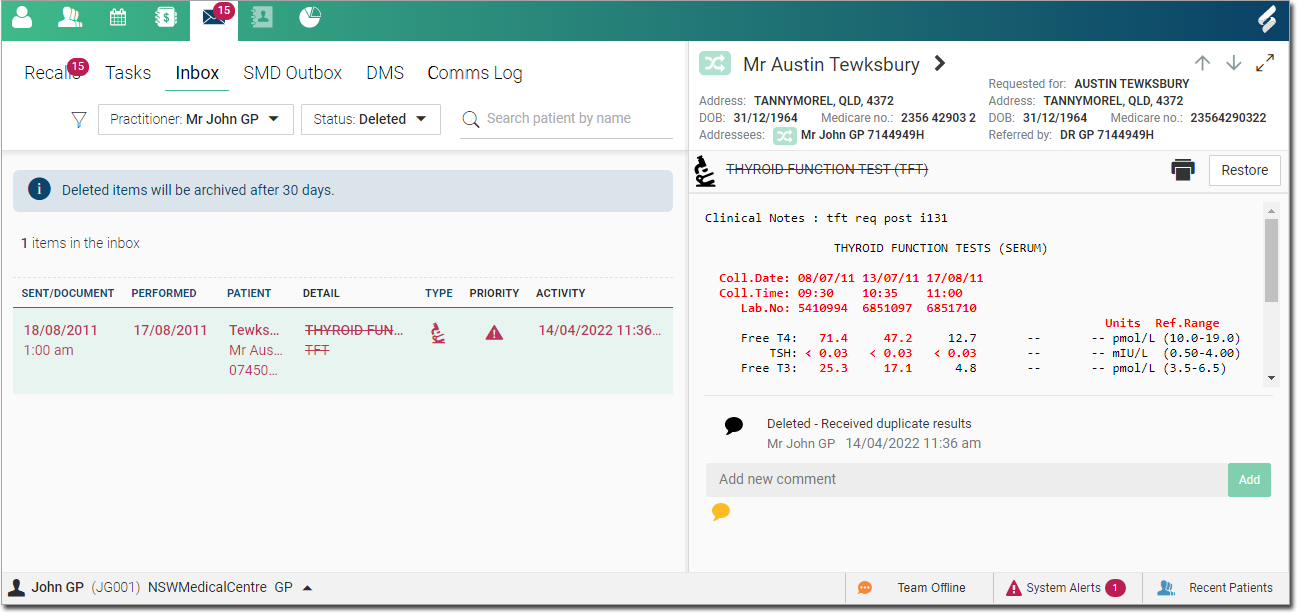The image size is (1298, 614).
Task: Click the search magnifier icon
Action: (x=471, y=120)
